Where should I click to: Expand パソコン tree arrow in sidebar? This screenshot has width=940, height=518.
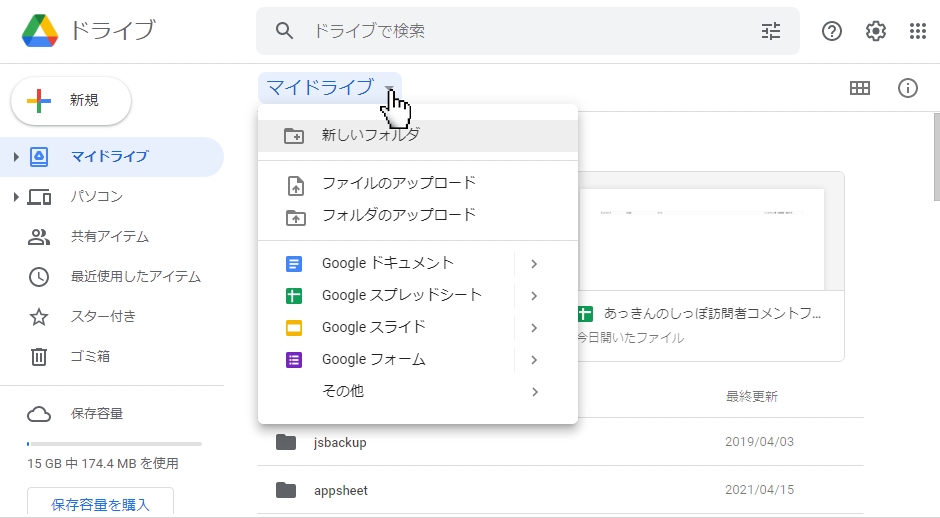(16, 197)
